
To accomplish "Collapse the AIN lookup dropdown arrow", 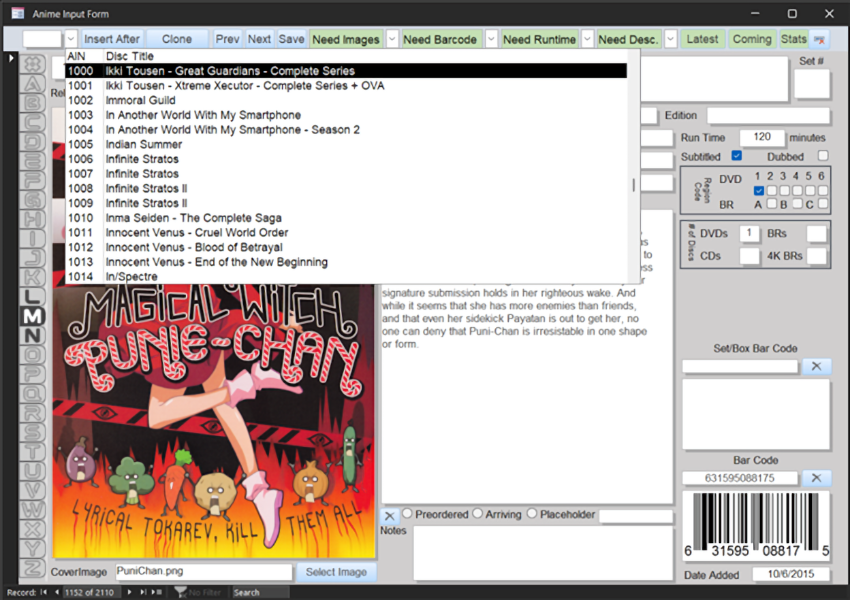I will click(x=71, y=40).
